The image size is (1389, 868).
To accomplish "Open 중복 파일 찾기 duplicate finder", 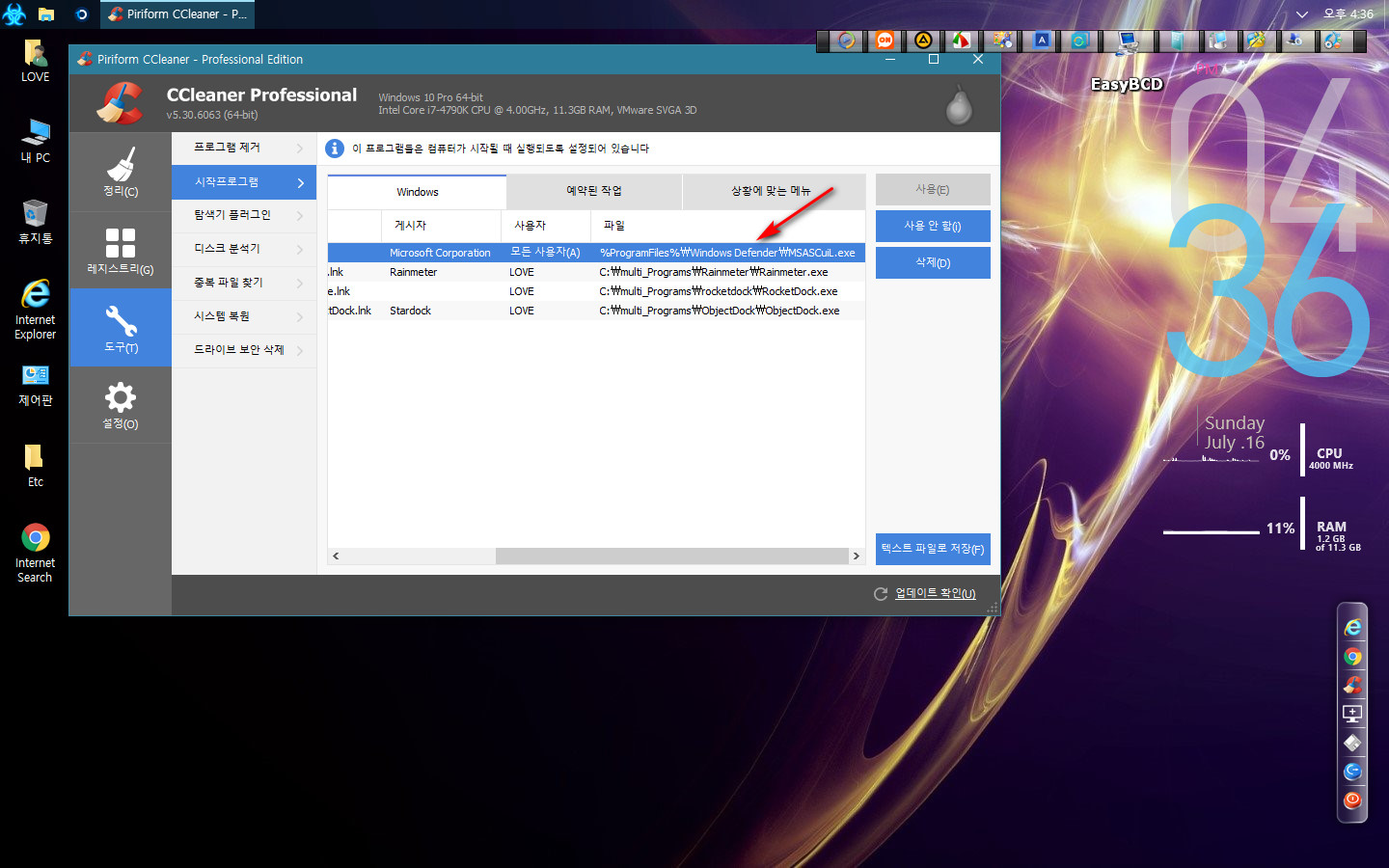I will coord(244,283).
